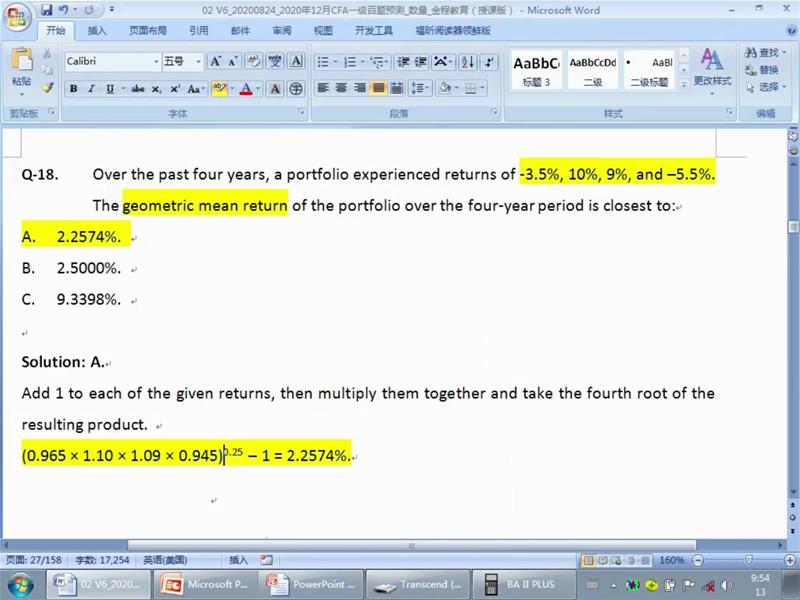Toggle bold formatting
Image resolution: width=800 pixels, height=600 pixels.
73,89
